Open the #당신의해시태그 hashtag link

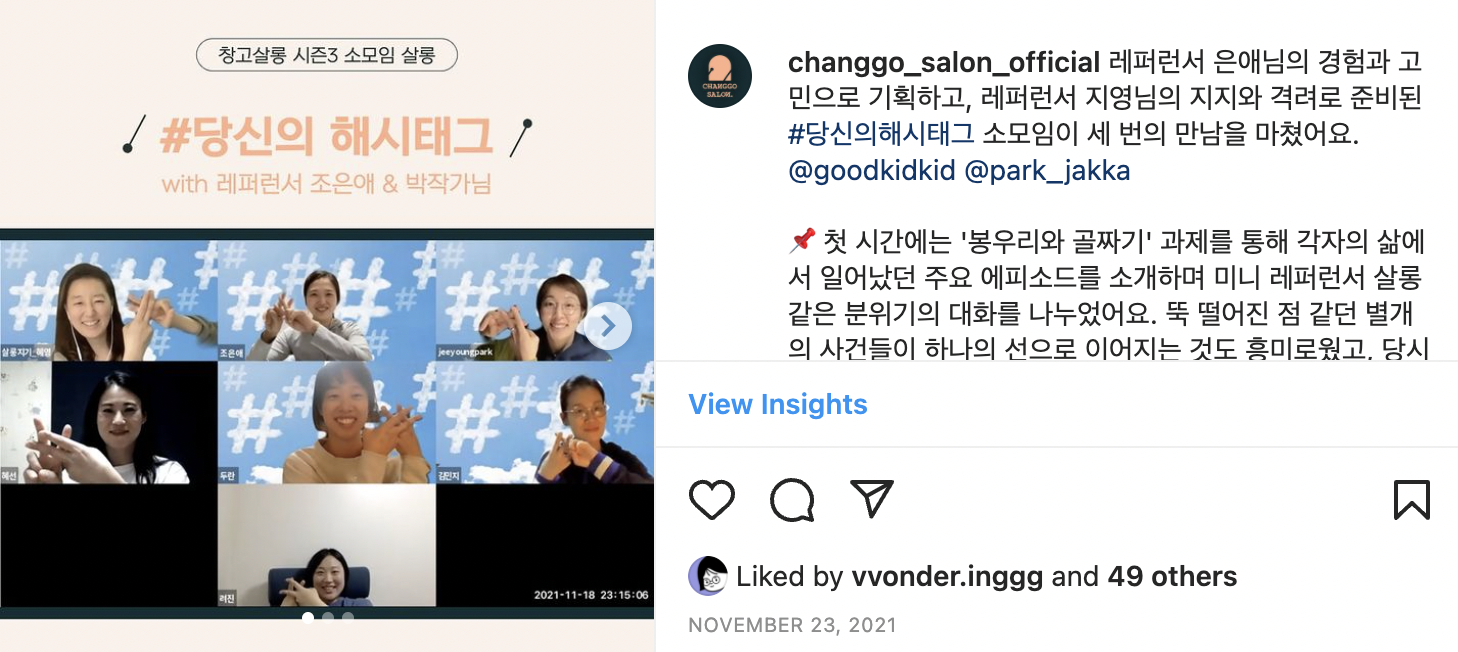(881, 134)
